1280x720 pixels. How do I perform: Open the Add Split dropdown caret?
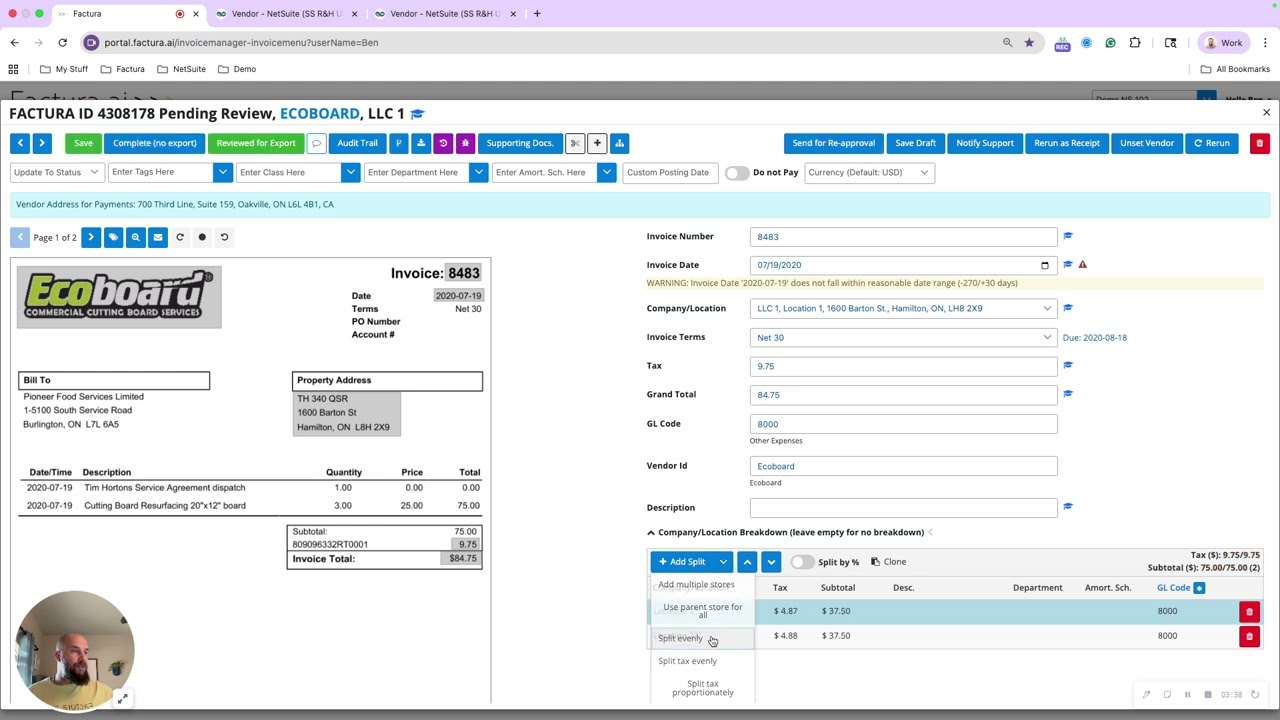[723, 562]
